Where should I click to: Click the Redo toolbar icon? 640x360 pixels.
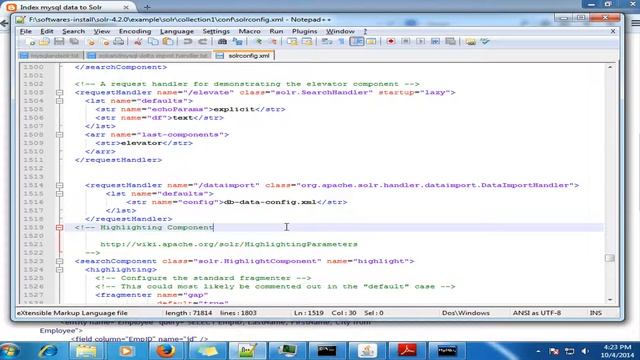(202, 42)
